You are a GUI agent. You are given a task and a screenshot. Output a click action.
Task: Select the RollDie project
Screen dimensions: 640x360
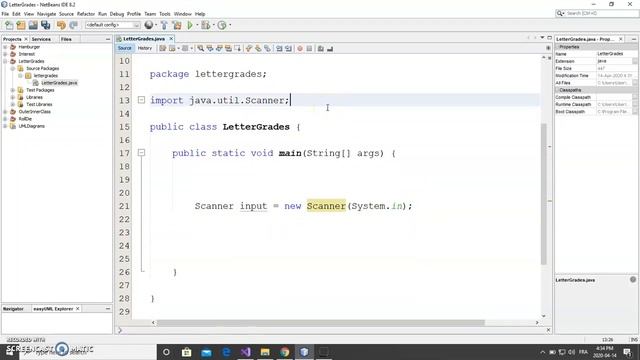click(25, 119)
